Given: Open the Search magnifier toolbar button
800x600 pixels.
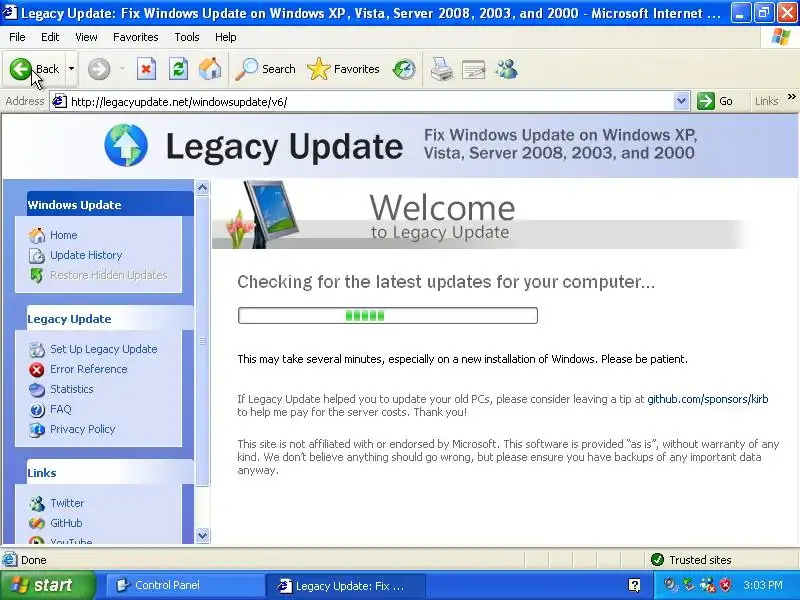Looking at the screenshot, I should tap(265, 69).
